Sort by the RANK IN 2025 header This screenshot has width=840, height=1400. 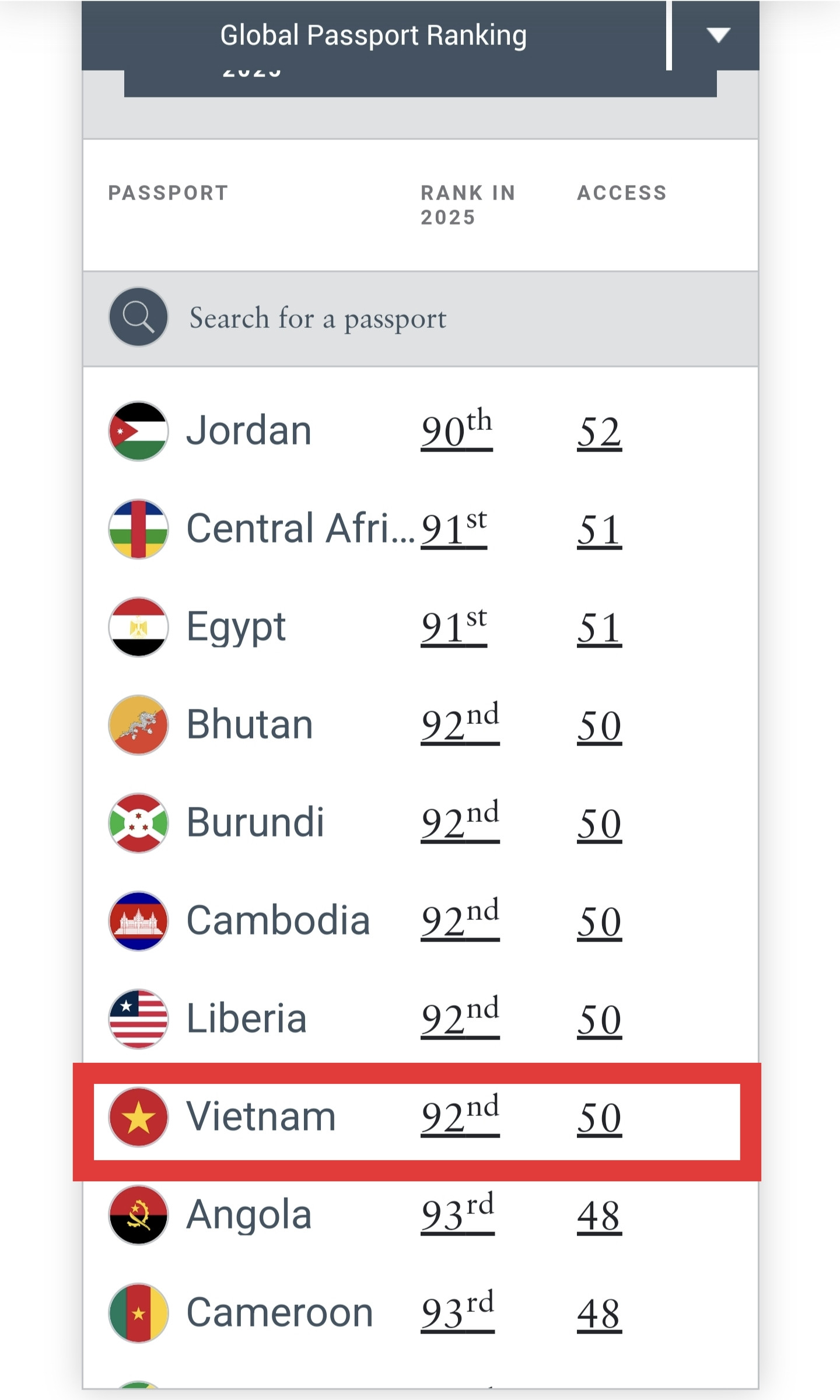point(468,205)
